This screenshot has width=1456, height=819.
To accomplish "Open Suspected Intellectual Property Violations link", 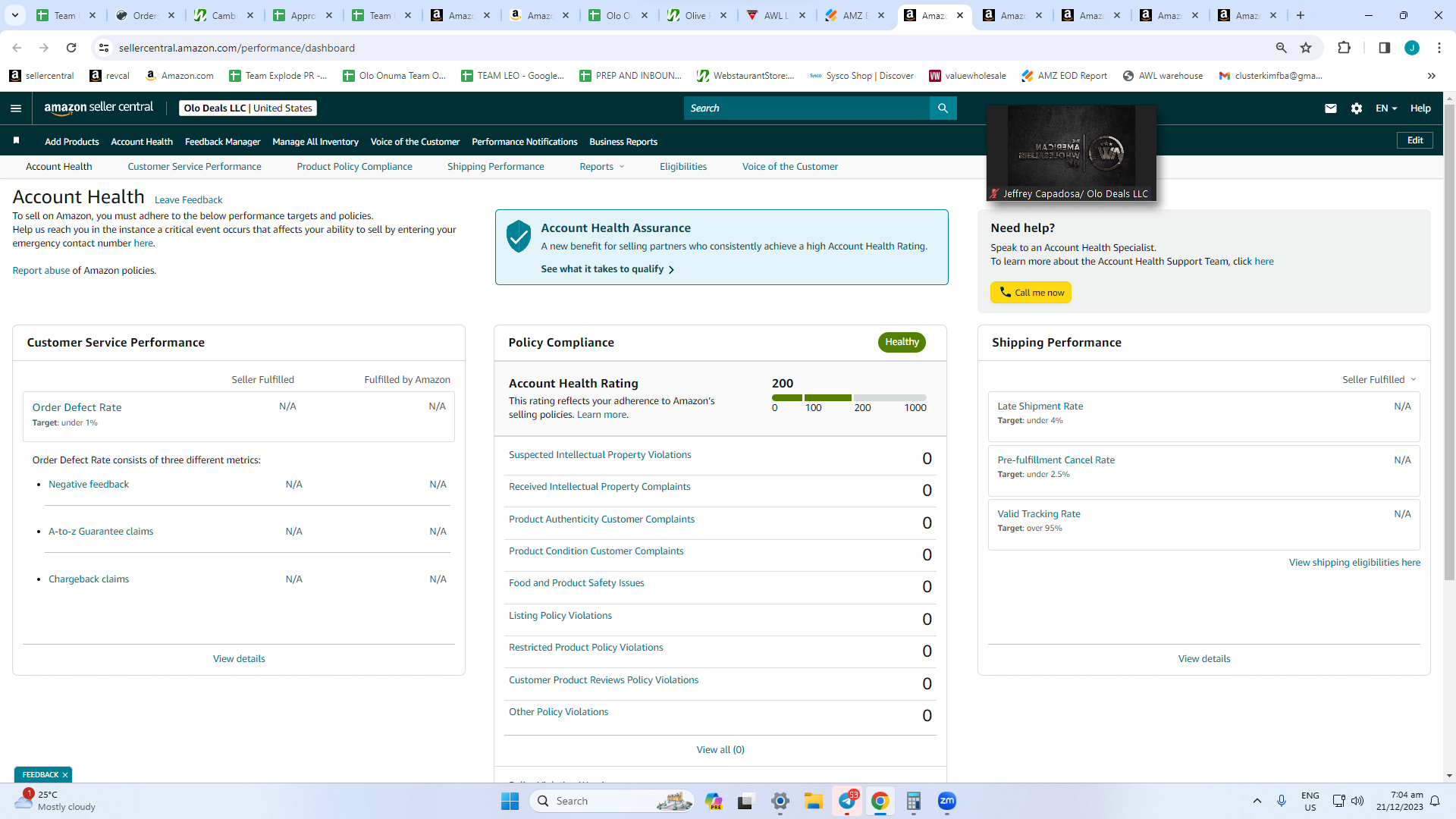I will pos(600,455).
